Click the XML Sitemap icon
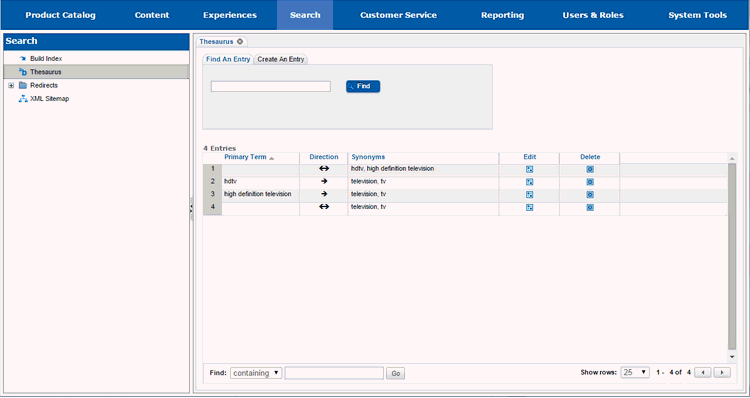The width and height of the screenshot is (750, 398). (22, 99)
